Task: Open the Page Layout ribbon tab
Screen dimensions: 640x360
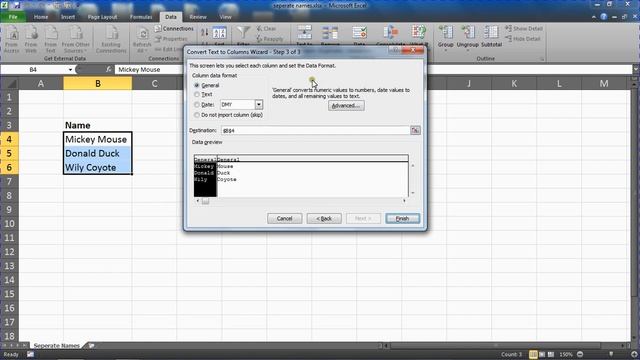Action: (x=102, y=17)
